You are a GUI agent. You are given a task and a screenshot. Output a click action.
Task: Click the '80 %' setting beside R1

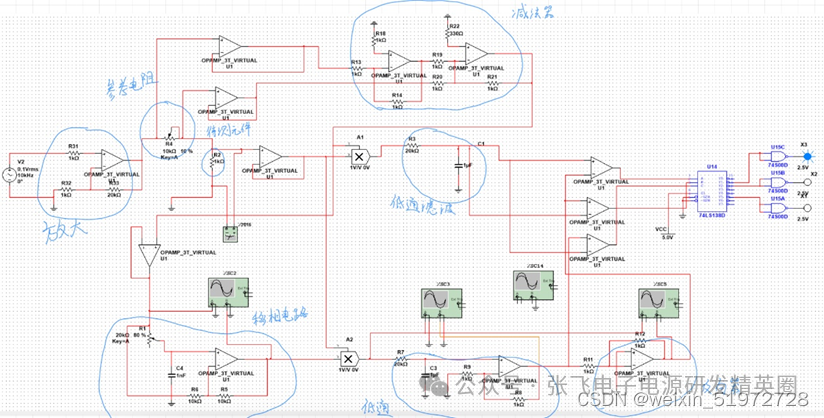(x=140, y=334)
